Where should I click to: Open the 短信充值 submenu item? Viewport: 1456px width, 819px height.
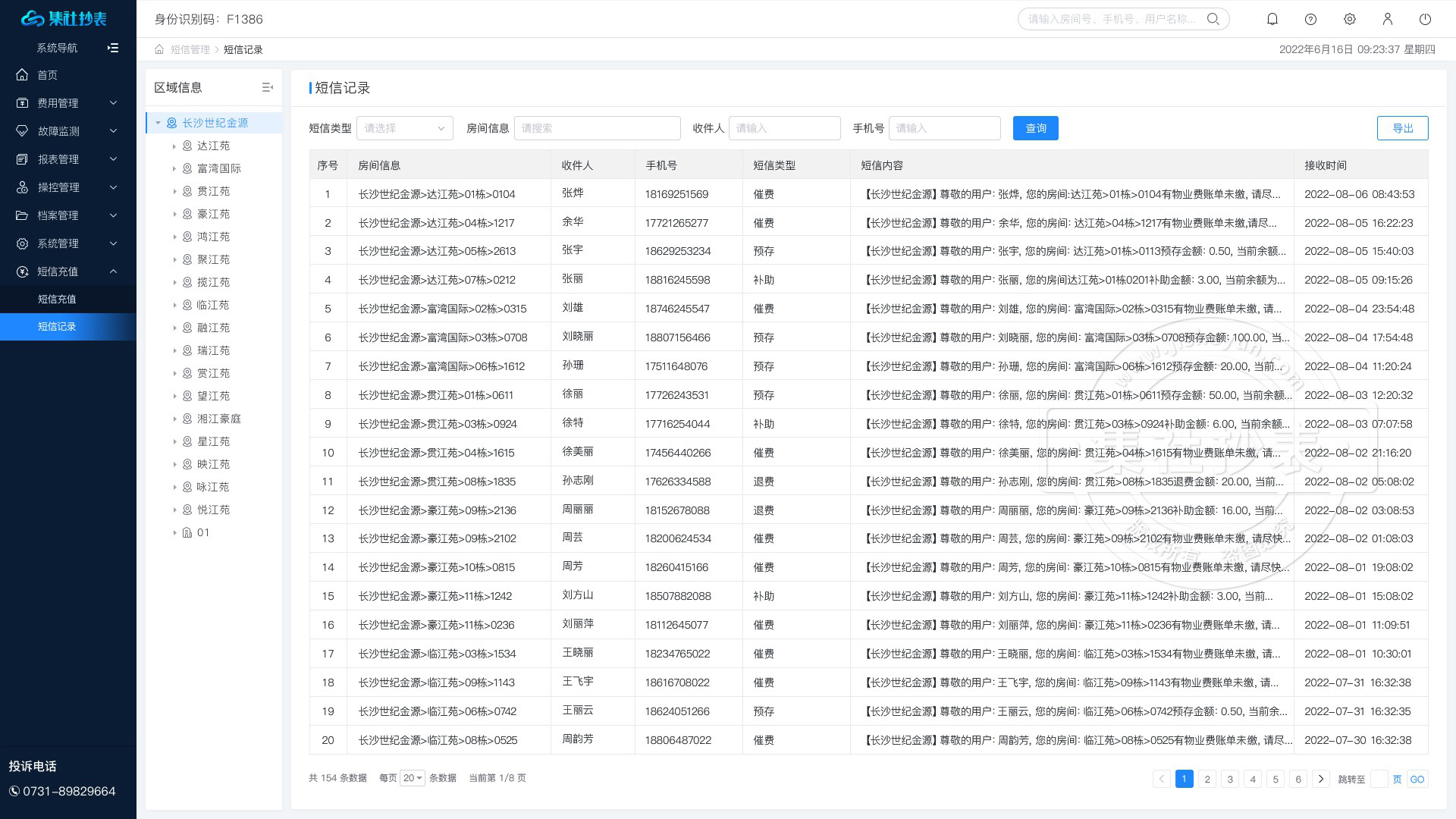pos(57,299)
